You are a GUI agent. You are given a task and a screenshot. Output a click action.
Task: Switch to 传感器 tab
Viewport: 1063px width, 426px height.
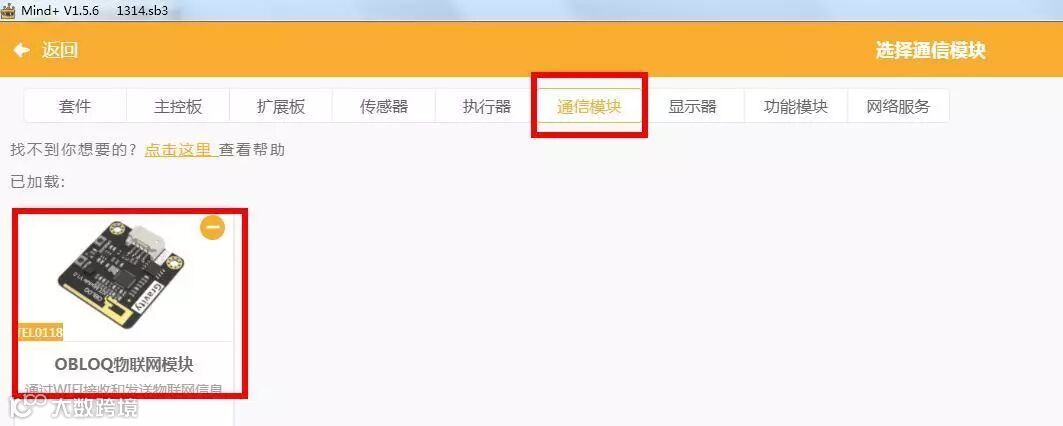click(x=384, y=106)
